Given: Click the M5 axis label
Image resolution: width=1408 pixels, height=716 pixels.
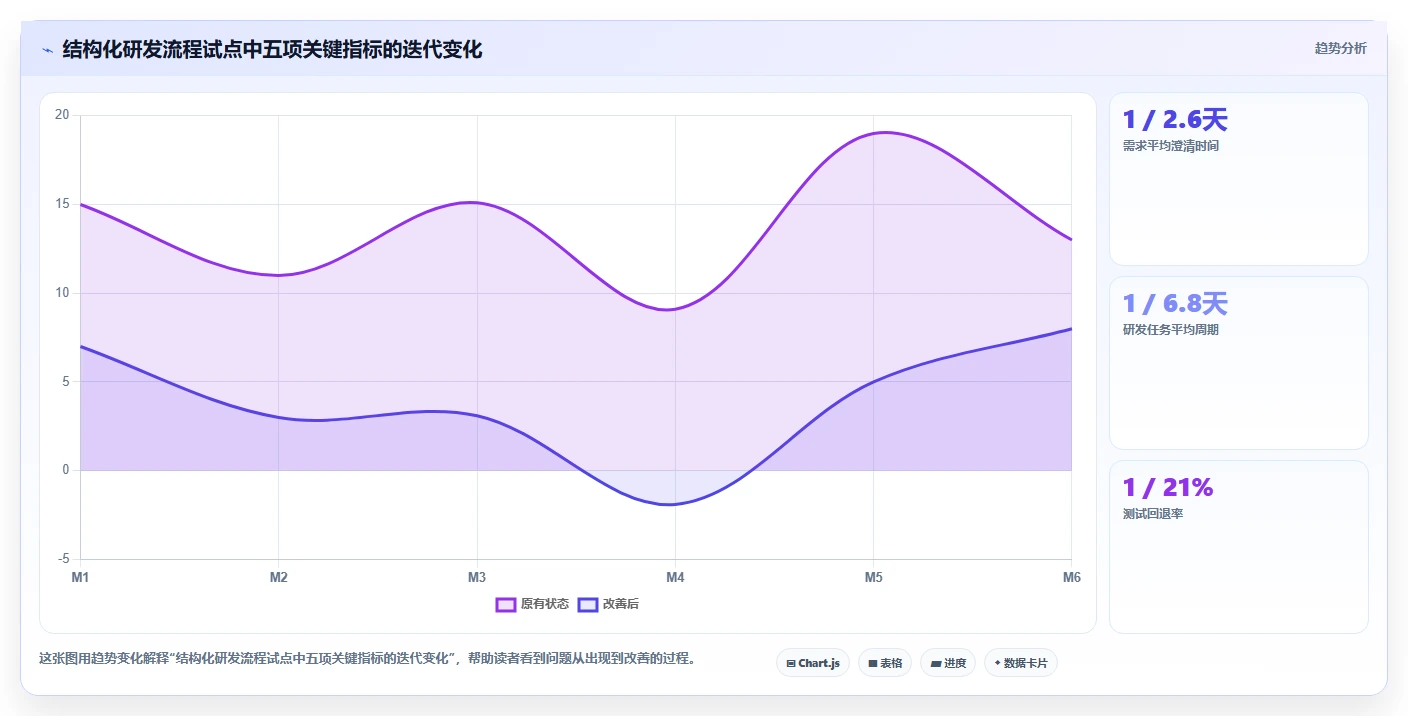Looking at the screenshot, I should pyautogui.click(x=873, y=577).
